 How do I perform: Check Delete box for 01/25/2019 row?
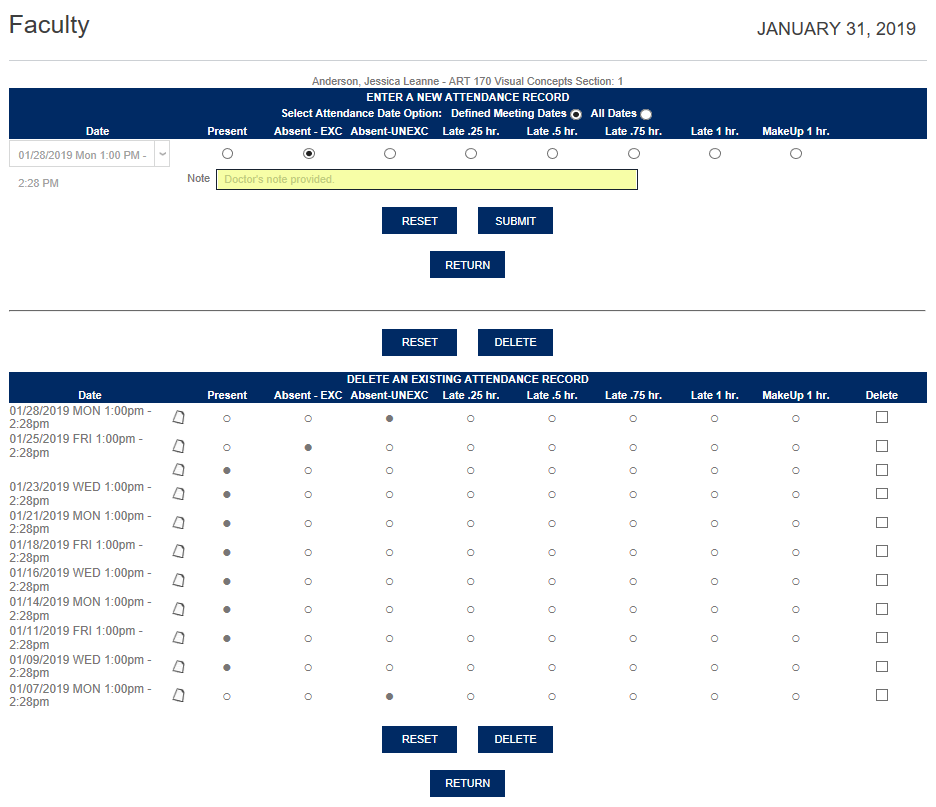point(882,446)
